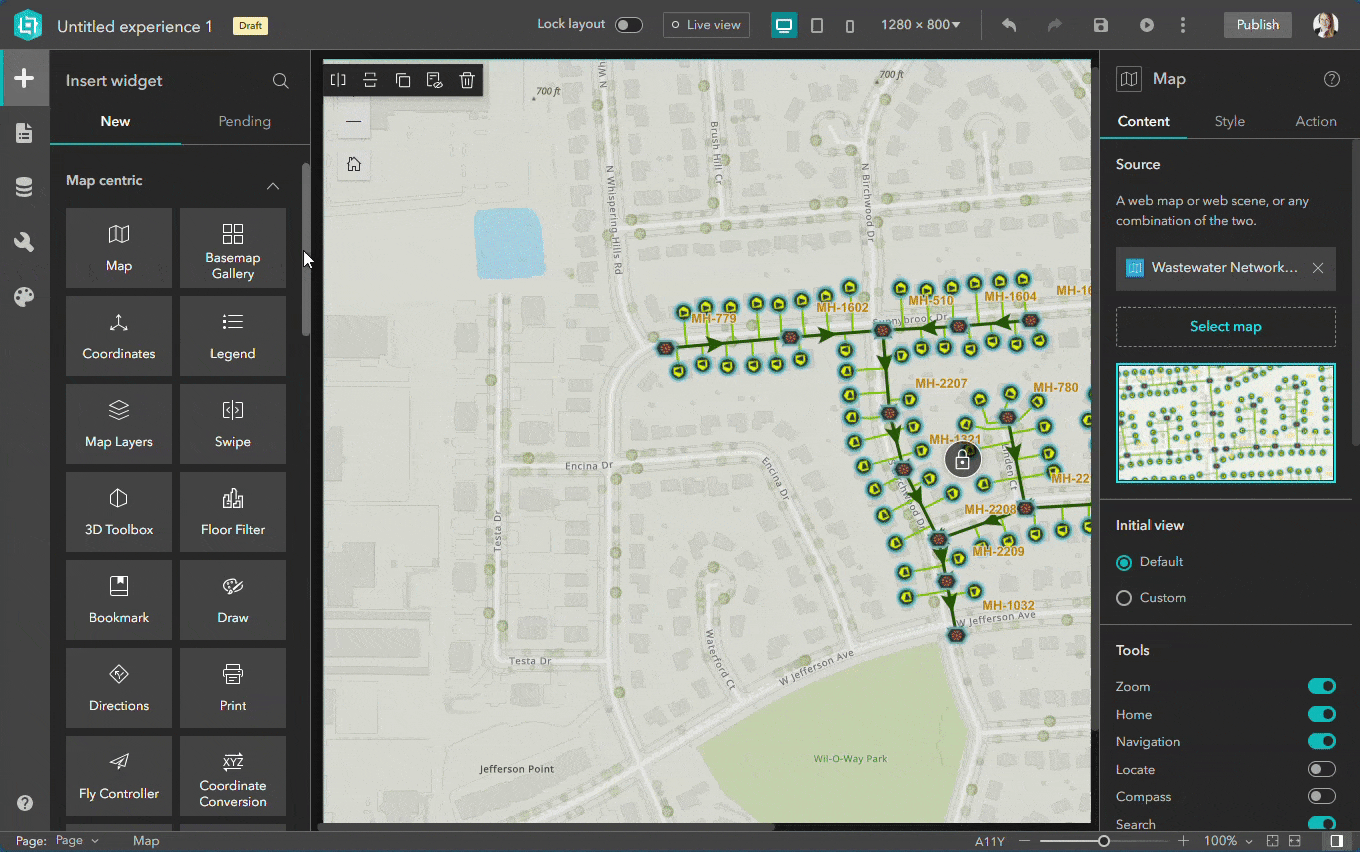
Task: Click the Select map button
Action: coord(1225,327)
